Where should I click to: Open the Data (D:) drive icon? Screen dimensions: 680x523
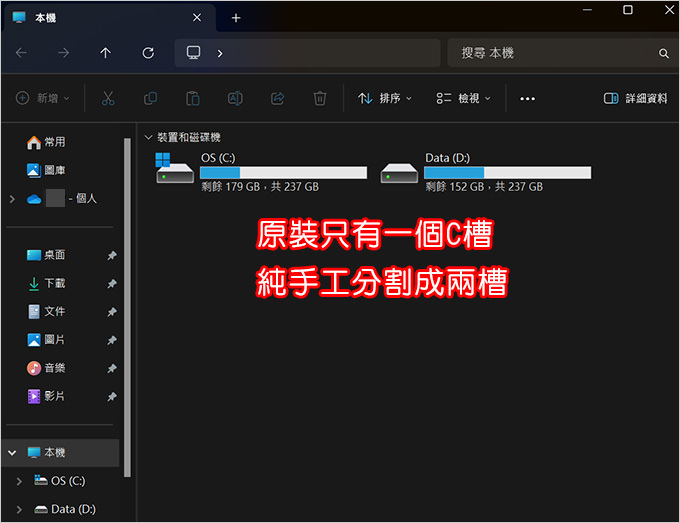point(399,173)
